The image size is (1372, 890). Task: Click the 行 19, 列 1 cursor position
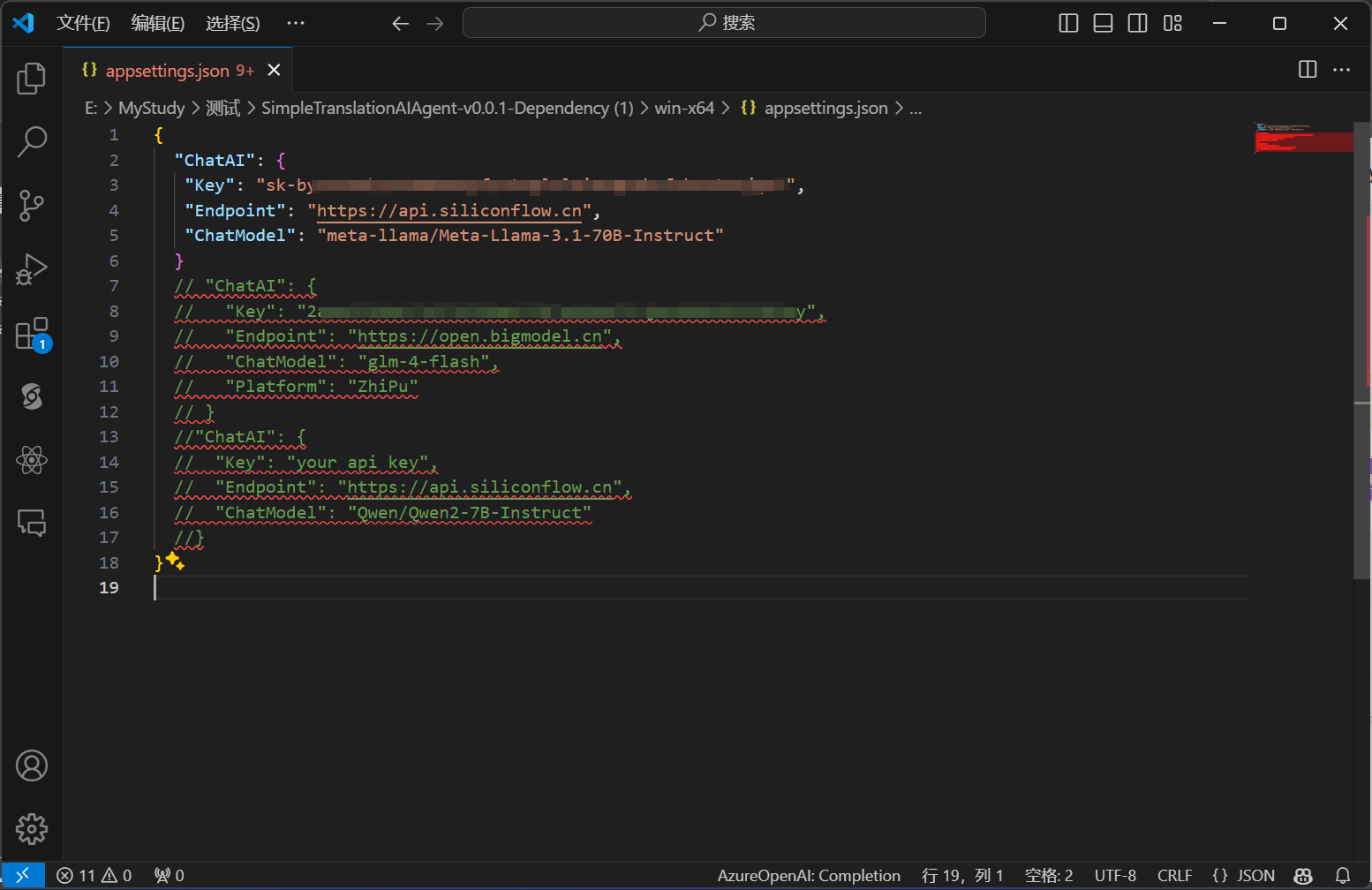pos(962,875)
